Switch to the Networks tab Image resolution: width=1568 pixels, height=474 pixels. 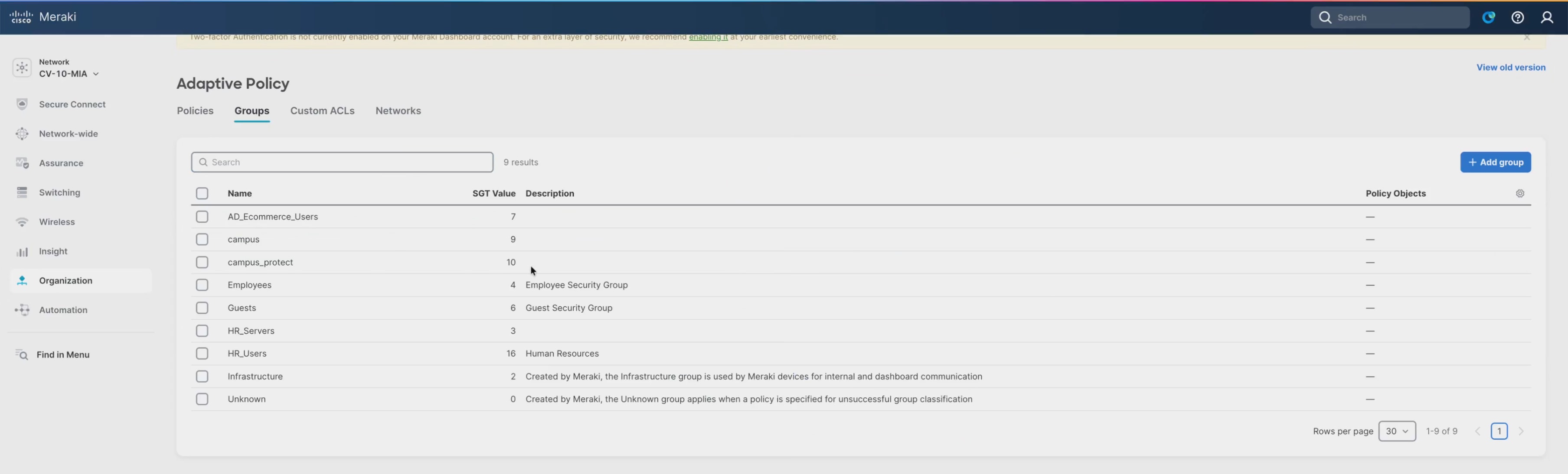398,111
